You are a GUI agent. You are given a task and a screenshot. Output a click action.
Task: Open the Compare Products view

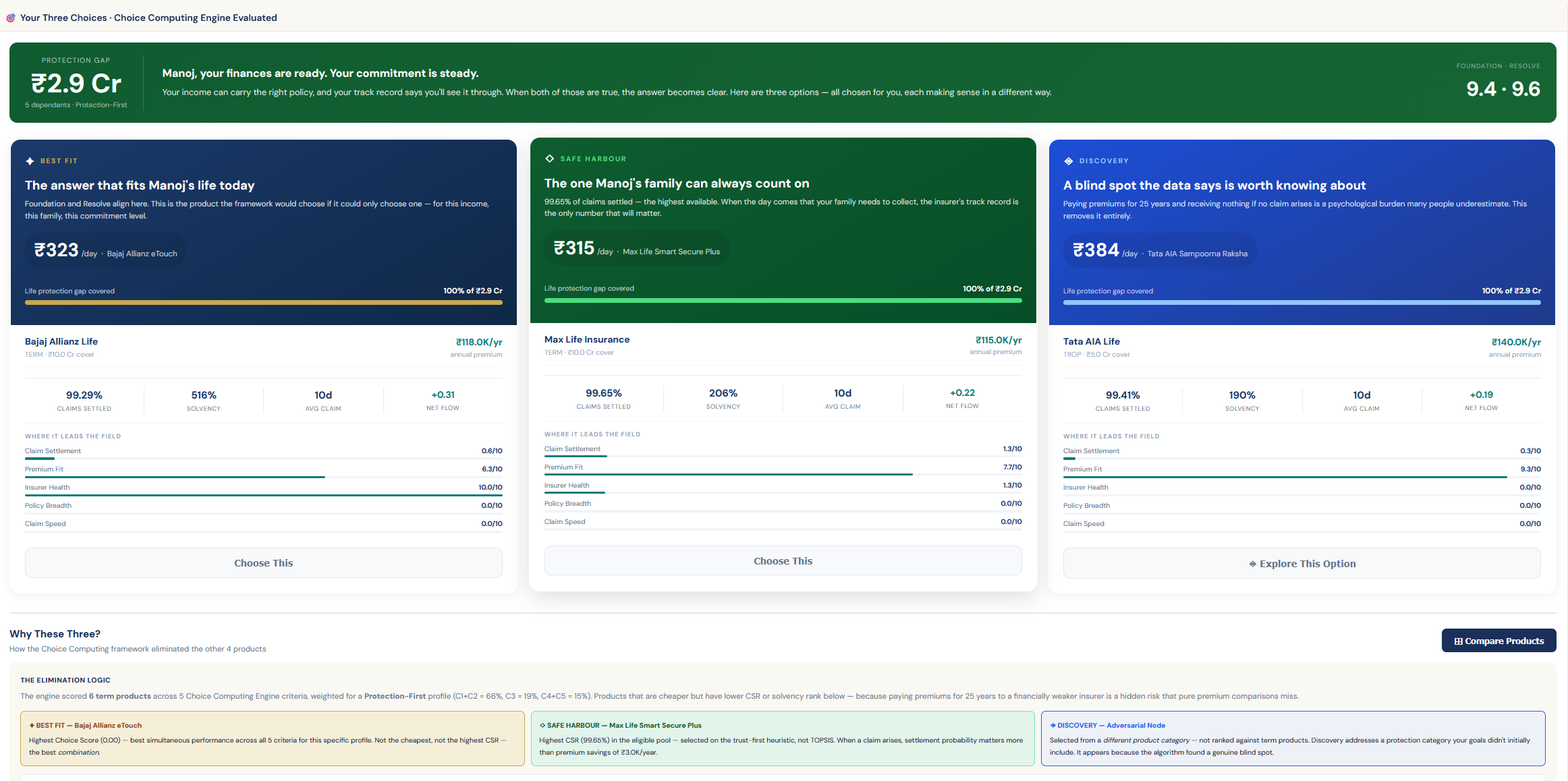pos(1499,641)
